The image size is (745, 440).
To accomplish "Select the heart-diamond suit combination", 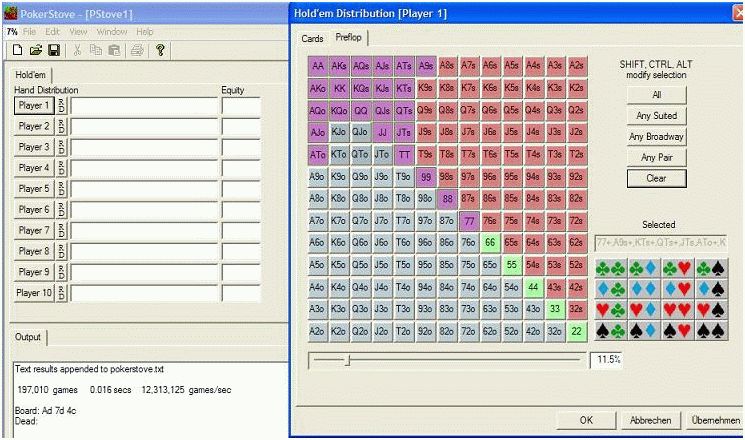I will point(644,310).
